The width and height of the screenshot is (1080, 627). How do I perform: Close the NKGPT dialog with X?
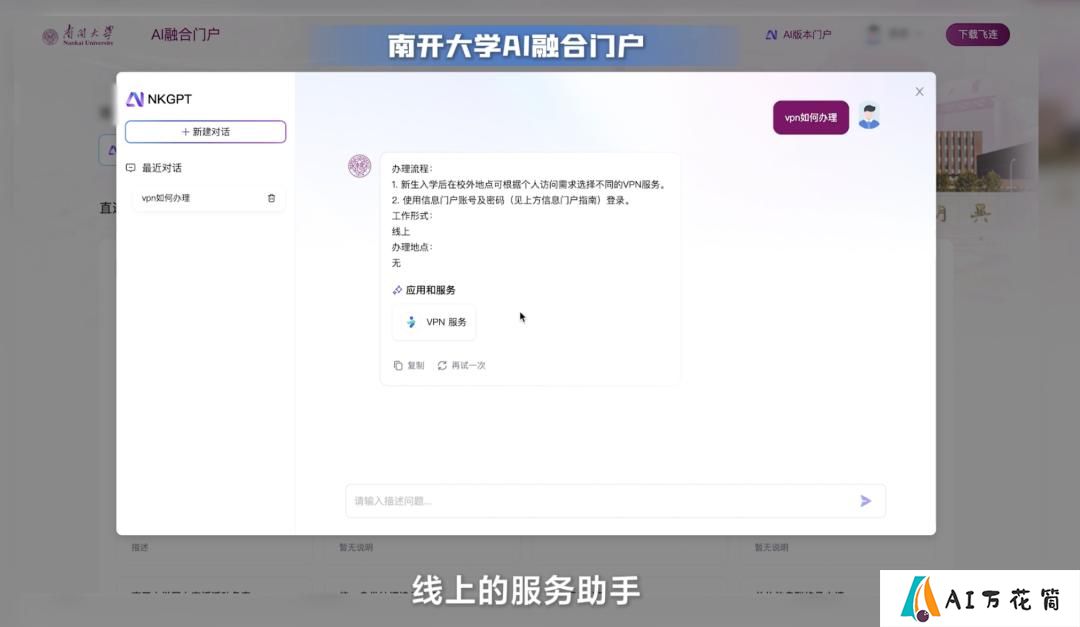(920, 92)
